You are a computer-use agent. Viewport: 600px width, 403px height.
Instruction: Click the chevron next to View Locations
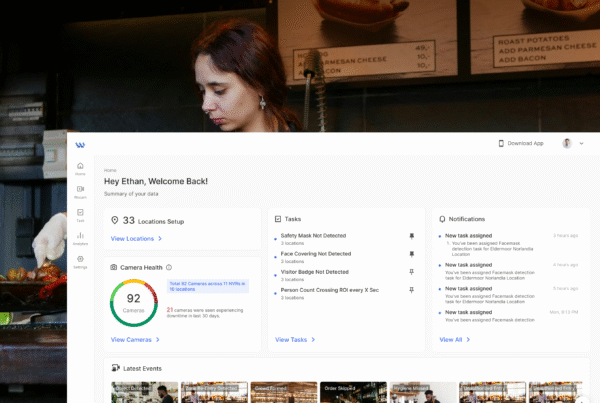tap(160, 239)
